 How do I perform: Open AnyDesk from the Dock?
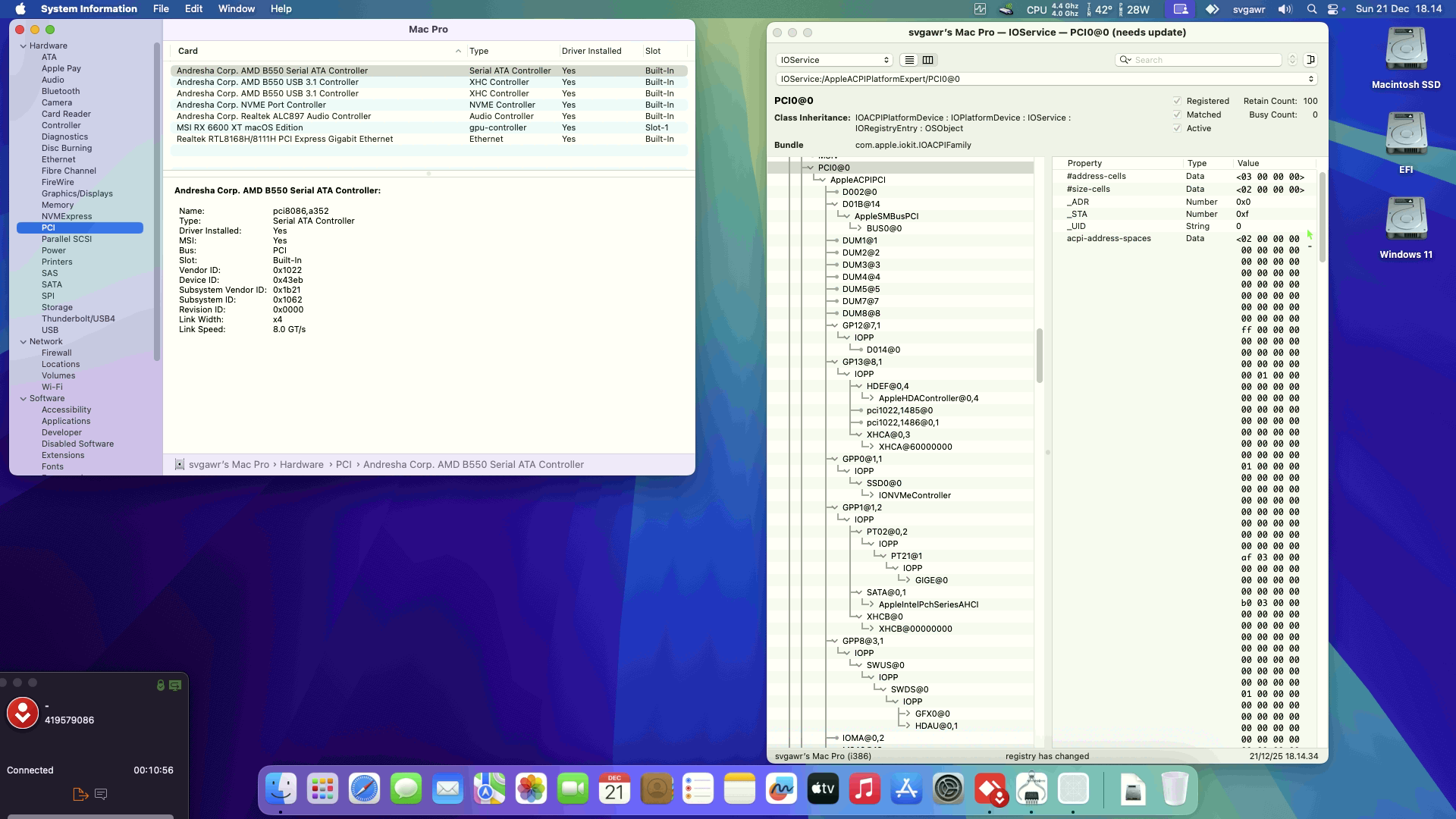tap(990, 789)
